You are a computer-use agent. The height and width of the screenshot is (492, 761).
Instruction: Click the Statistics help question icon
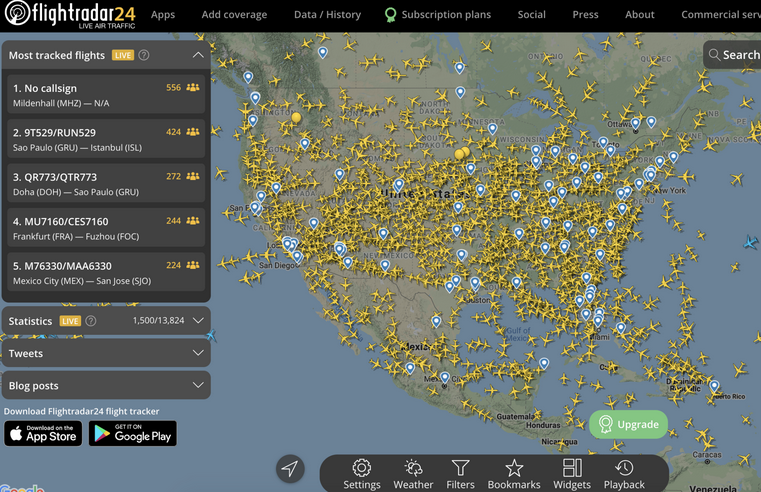pos(91,321)
